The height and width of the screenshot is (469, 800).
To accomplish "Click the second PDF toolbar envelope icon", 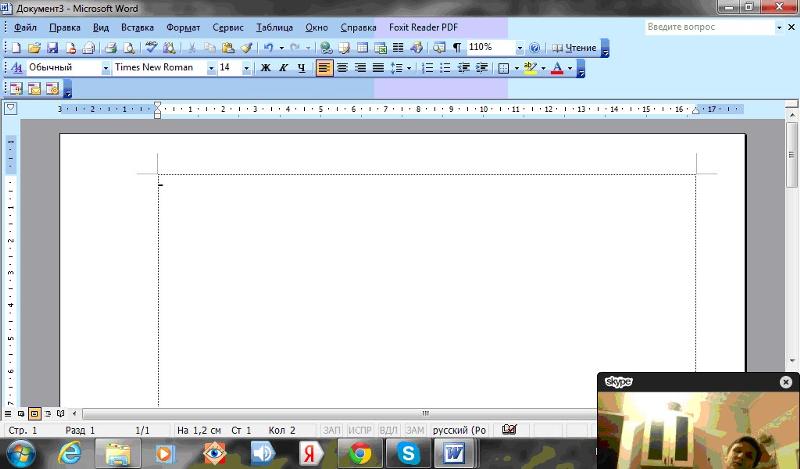I will 34,88.
